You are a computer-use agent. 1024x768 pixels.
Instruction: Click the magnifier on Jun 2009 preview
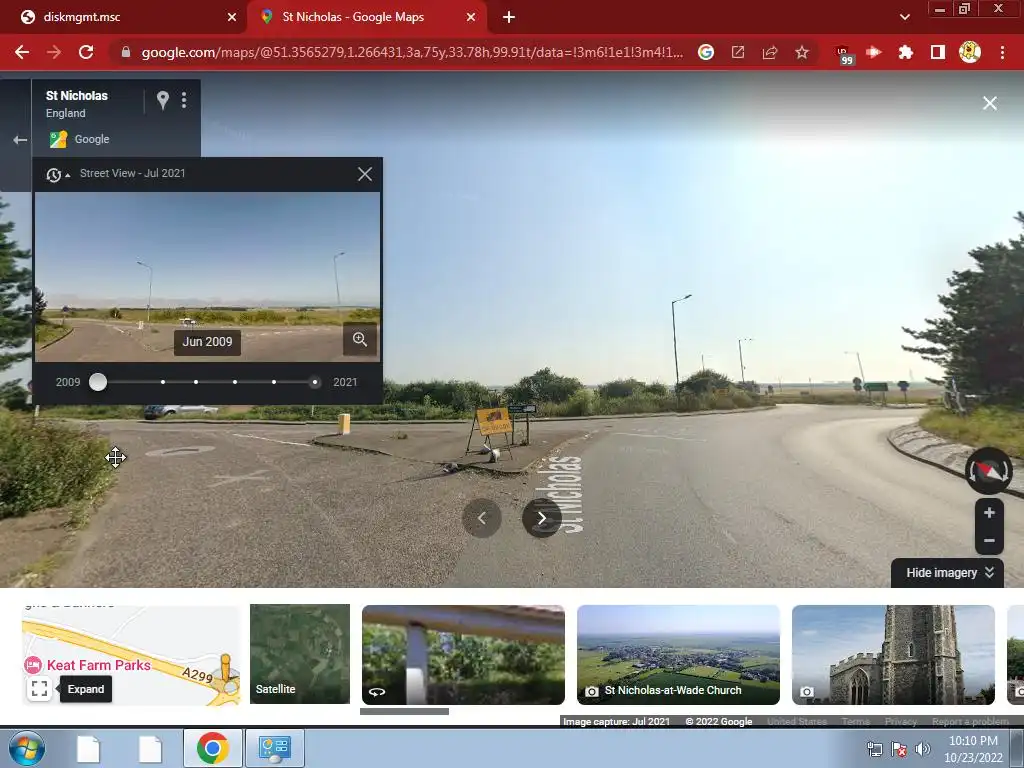click(x=360, y=339)
